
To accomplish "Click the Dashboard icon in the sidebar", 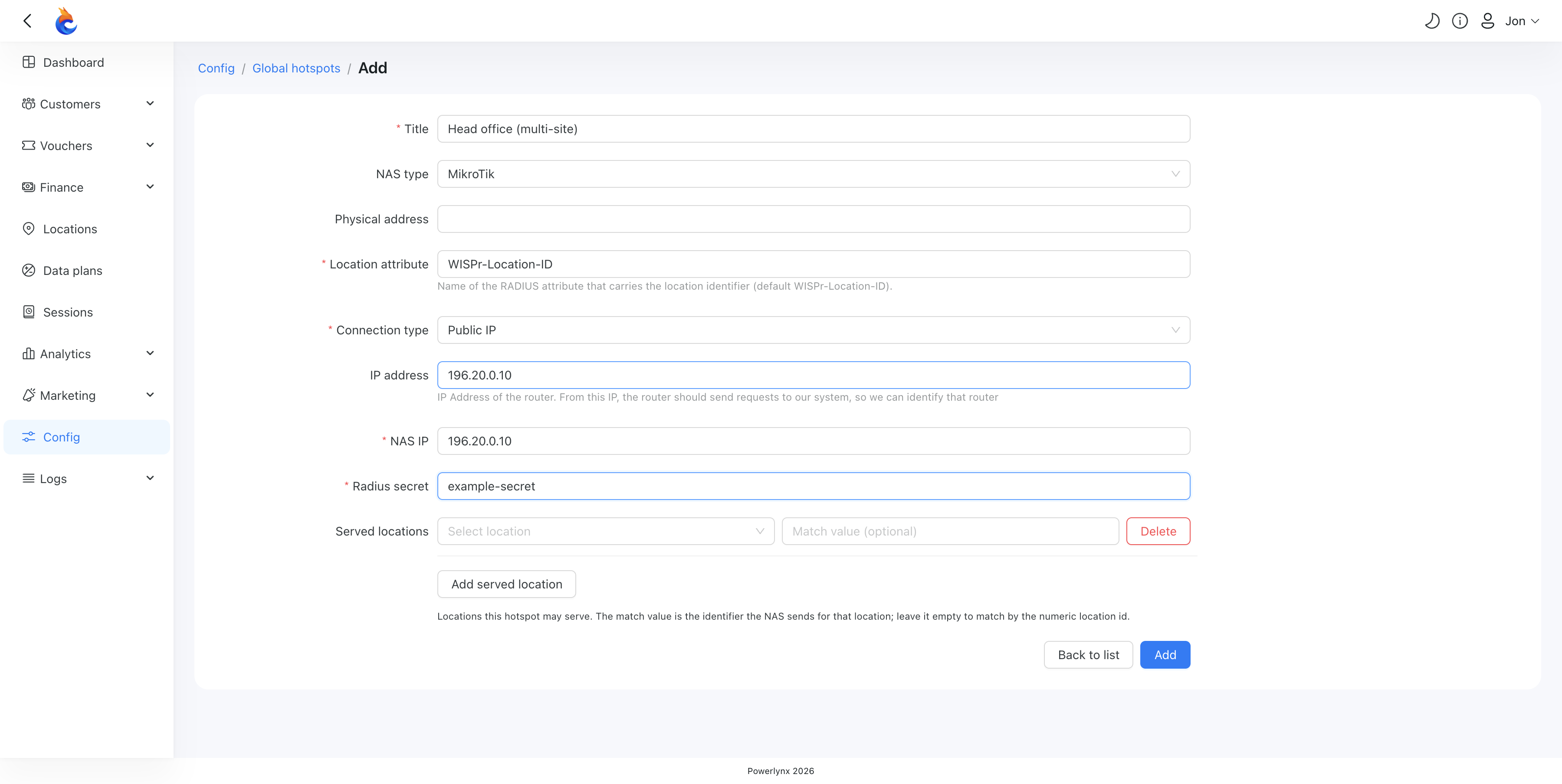I will point(29,62).
